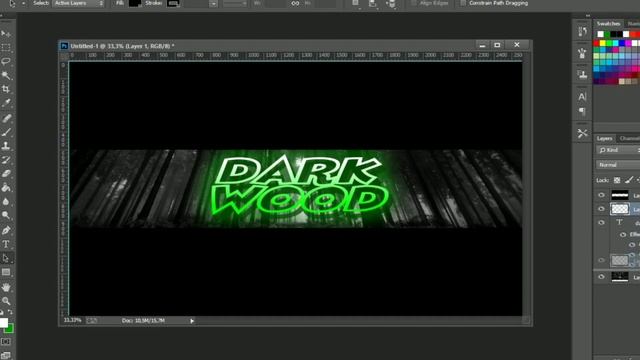Open the stroke width dropdown arrow
The height and width of the screenshot is (360, 640).
(x=213, y=4)
